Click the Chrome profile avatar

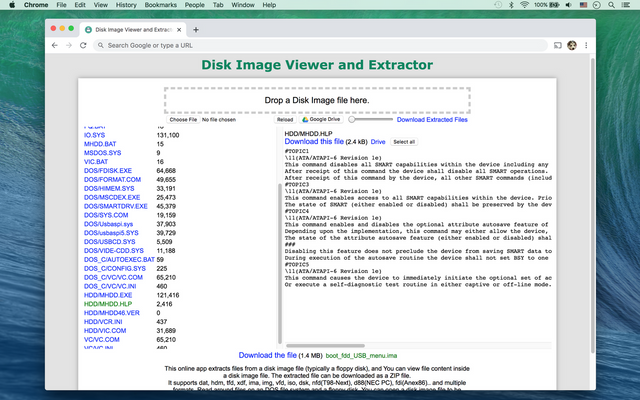click(572, 45)
